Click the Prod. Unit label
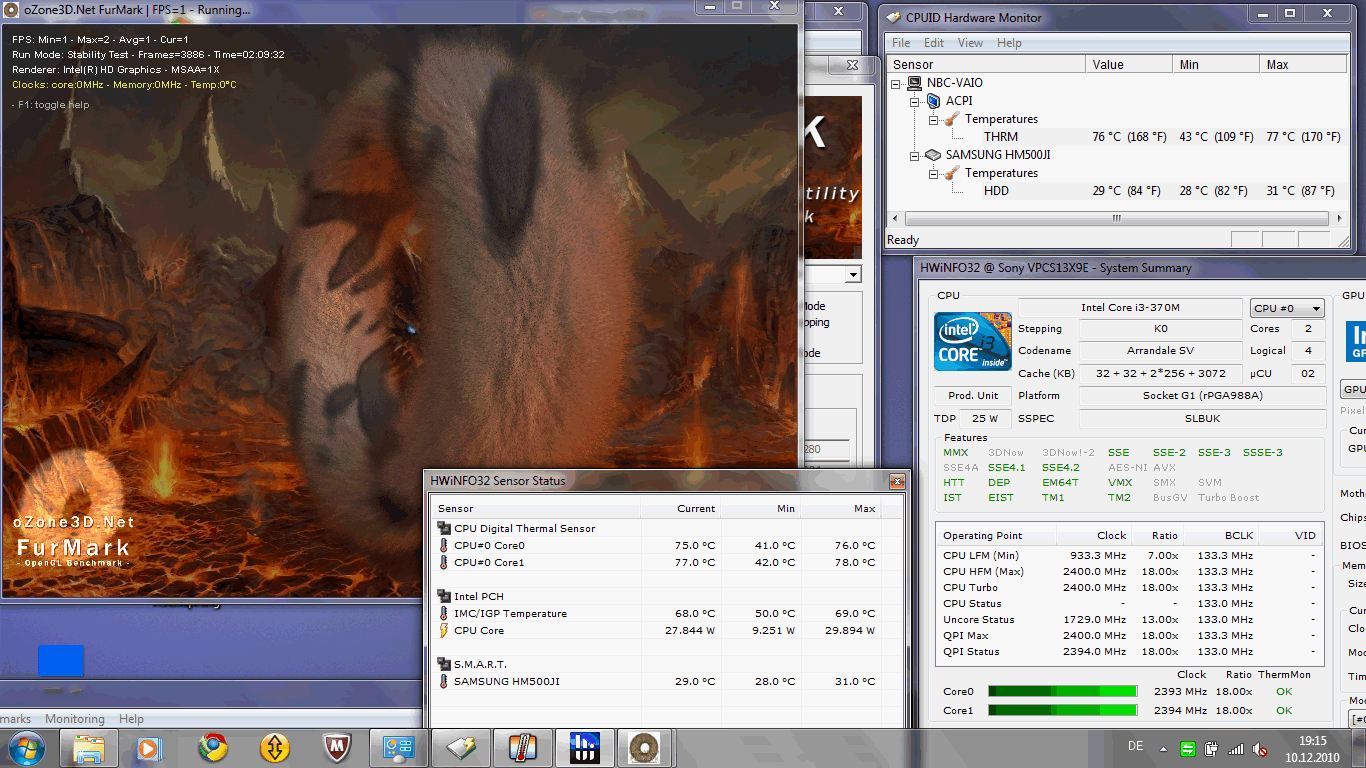The image size is (1366, 768). point(973,396)
